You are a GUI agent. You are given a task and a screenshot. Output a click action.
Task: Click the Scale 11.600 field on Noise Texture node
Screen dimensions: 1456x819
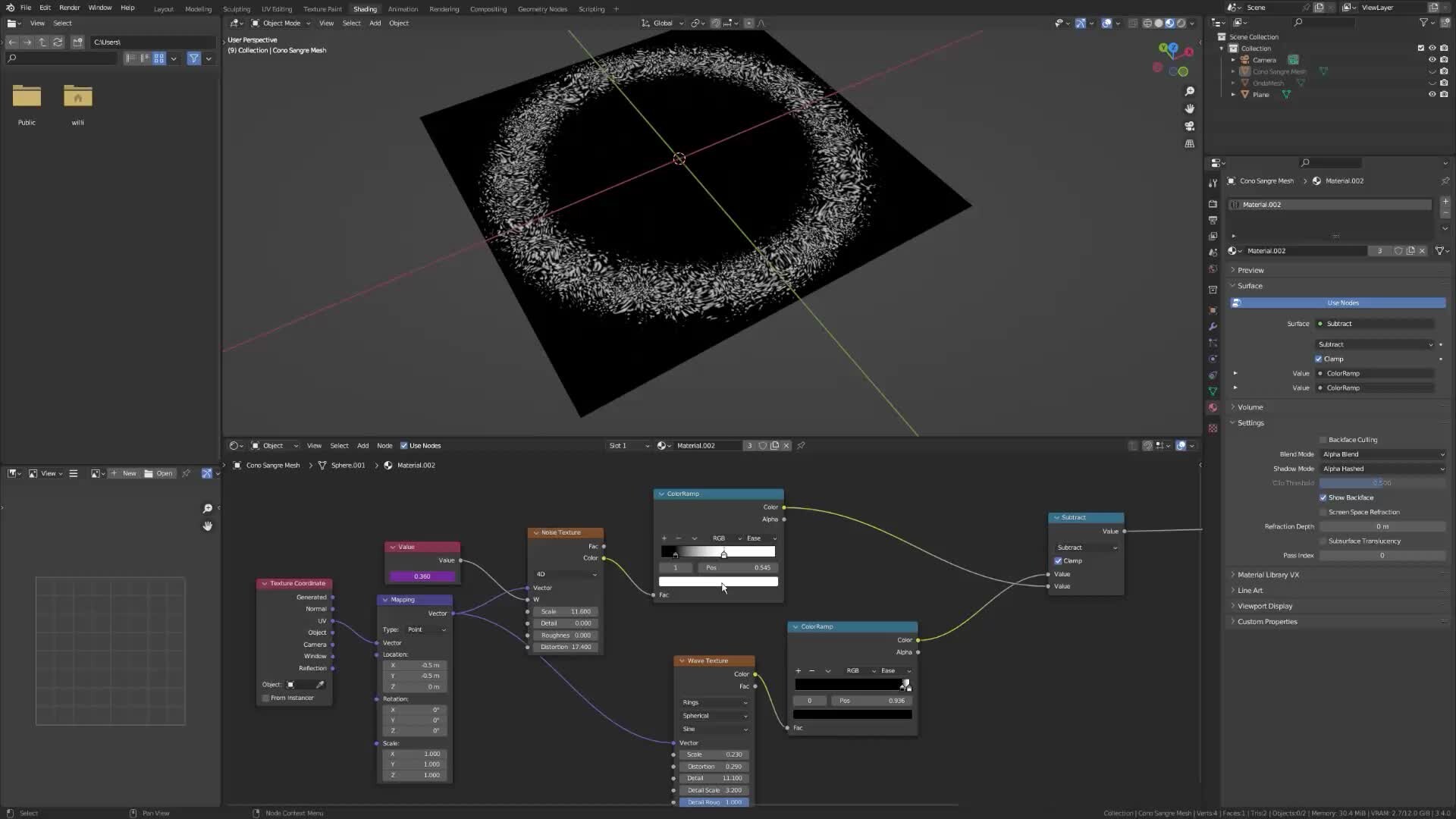[566, 611]
